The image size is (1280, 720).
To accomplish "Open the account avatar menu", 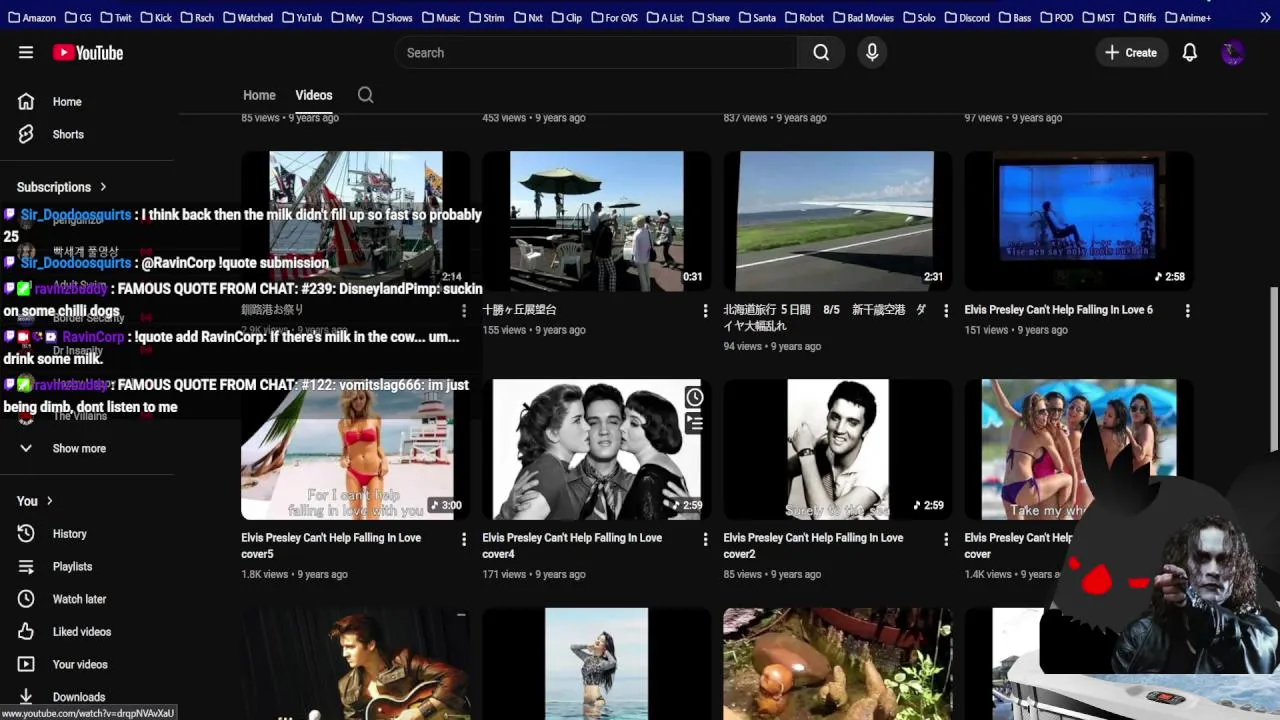I will [x=1233, y=53].
